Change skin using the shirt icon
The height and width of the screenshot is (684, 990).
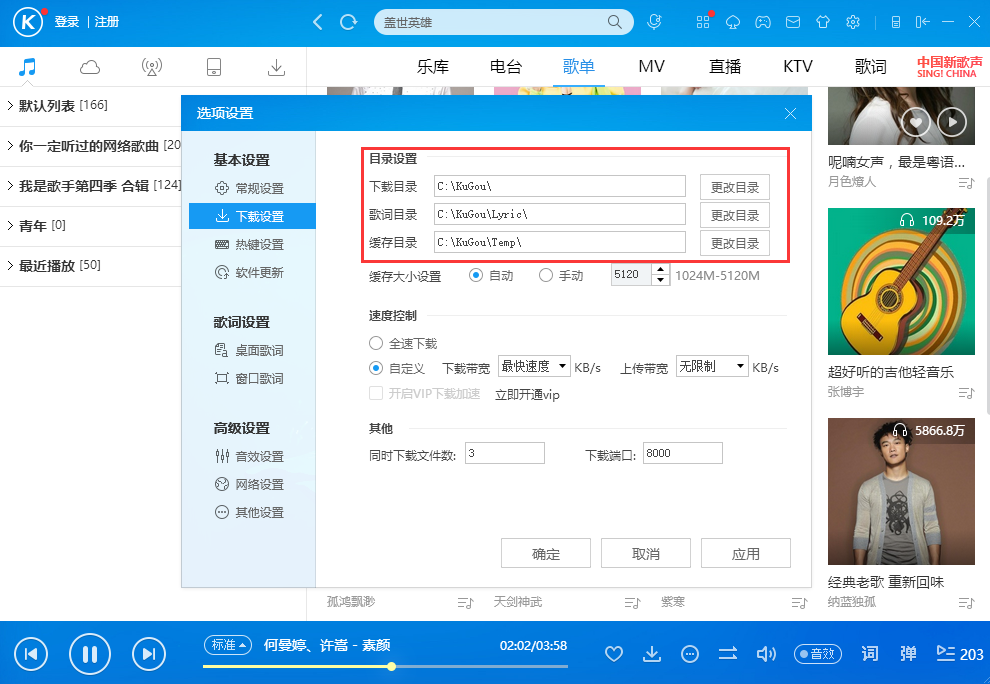[822, 22]
